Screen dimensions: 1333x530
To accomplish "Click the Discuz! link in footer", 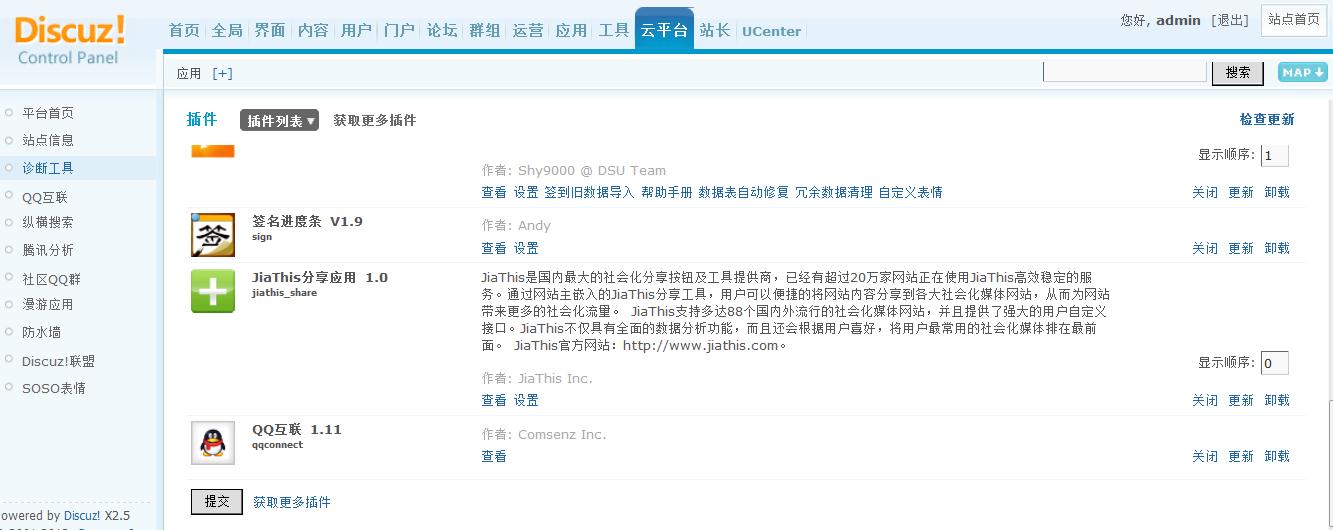I will (81, 516).
